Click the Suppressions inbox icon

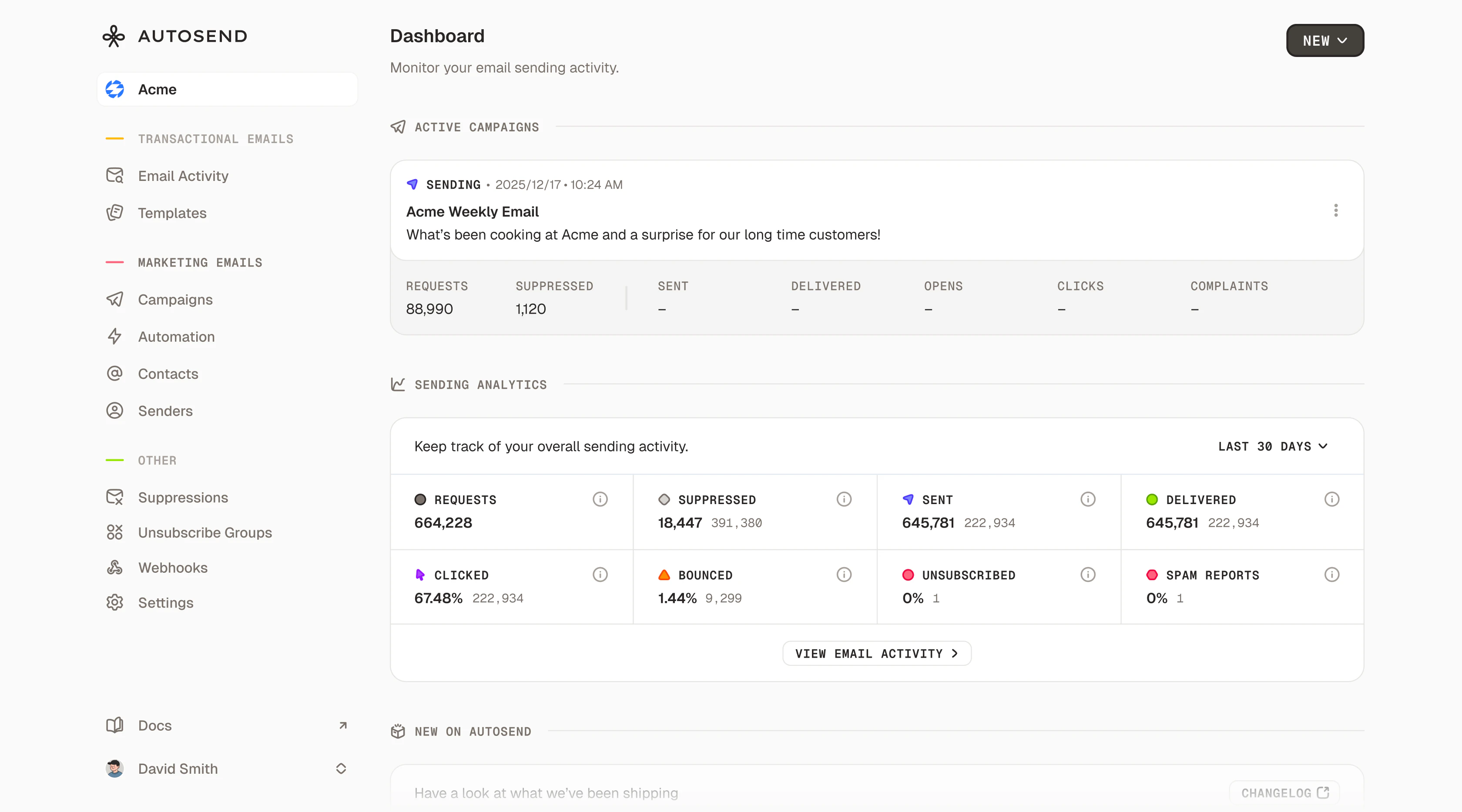[114, 497]
